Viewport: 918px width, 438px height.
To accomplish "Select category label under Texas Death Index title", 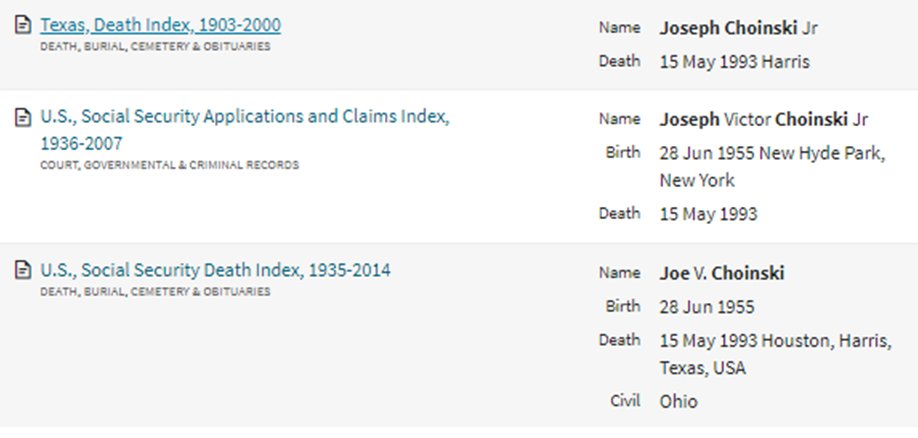I will pos(155,46).
